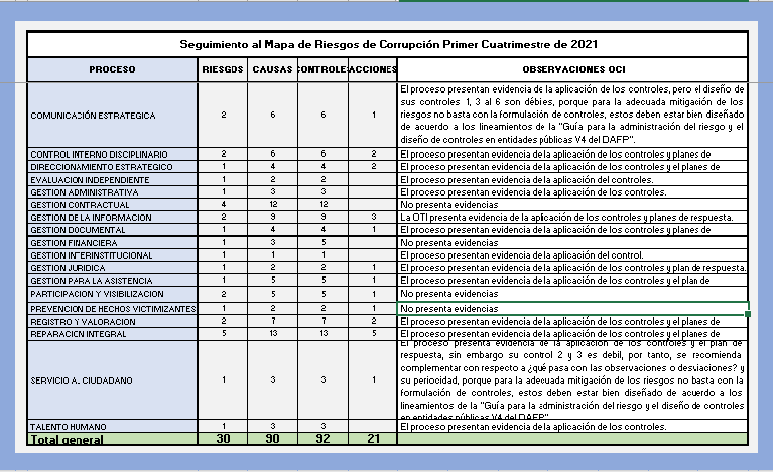Viewport: 773px width, 472px height.
Task: Select observation in GESTION JURIDICA row
Action: click(x=573, y=268)
